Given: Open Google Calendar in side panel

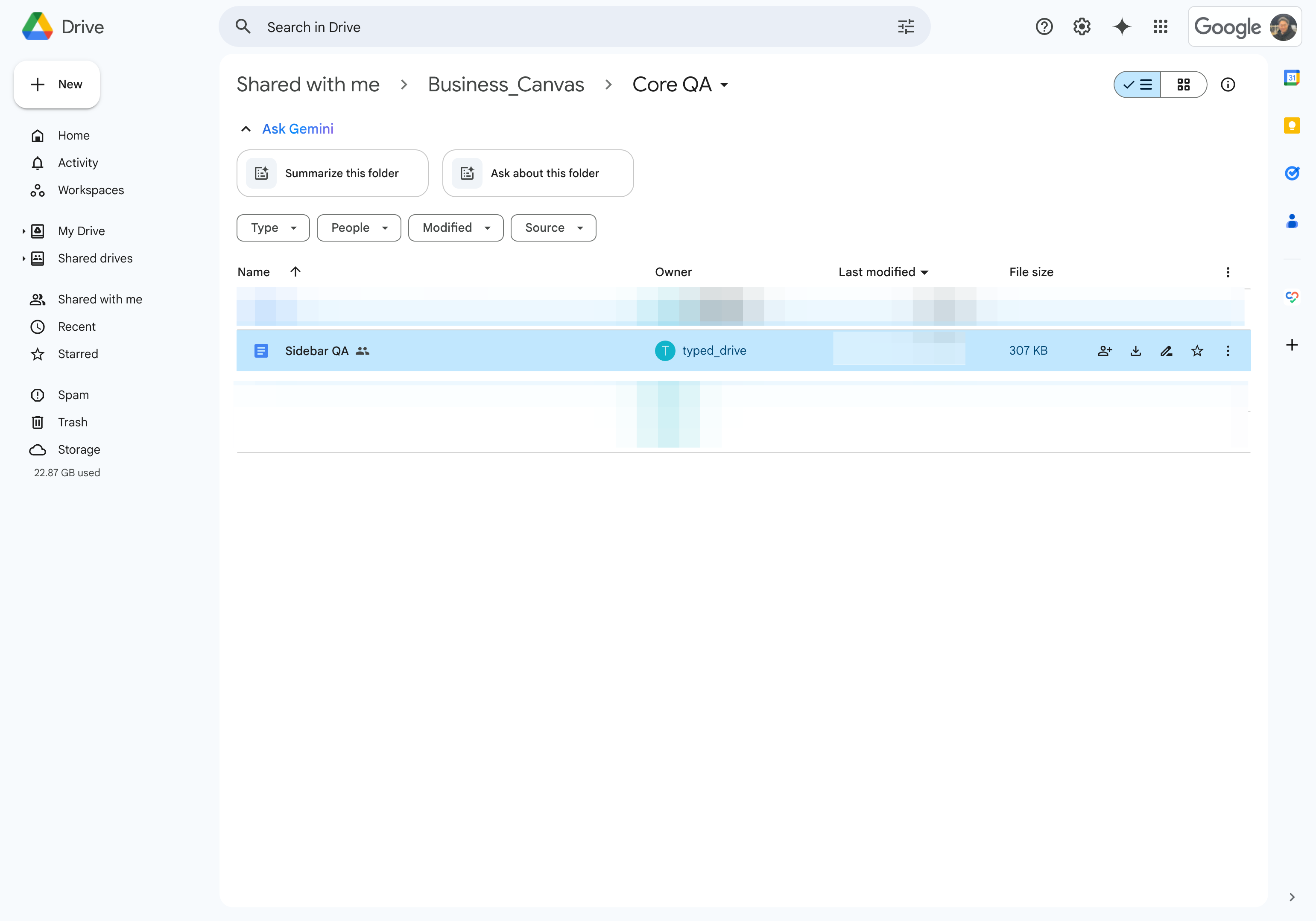Looking at the screenshot, I should [1291, 78].
